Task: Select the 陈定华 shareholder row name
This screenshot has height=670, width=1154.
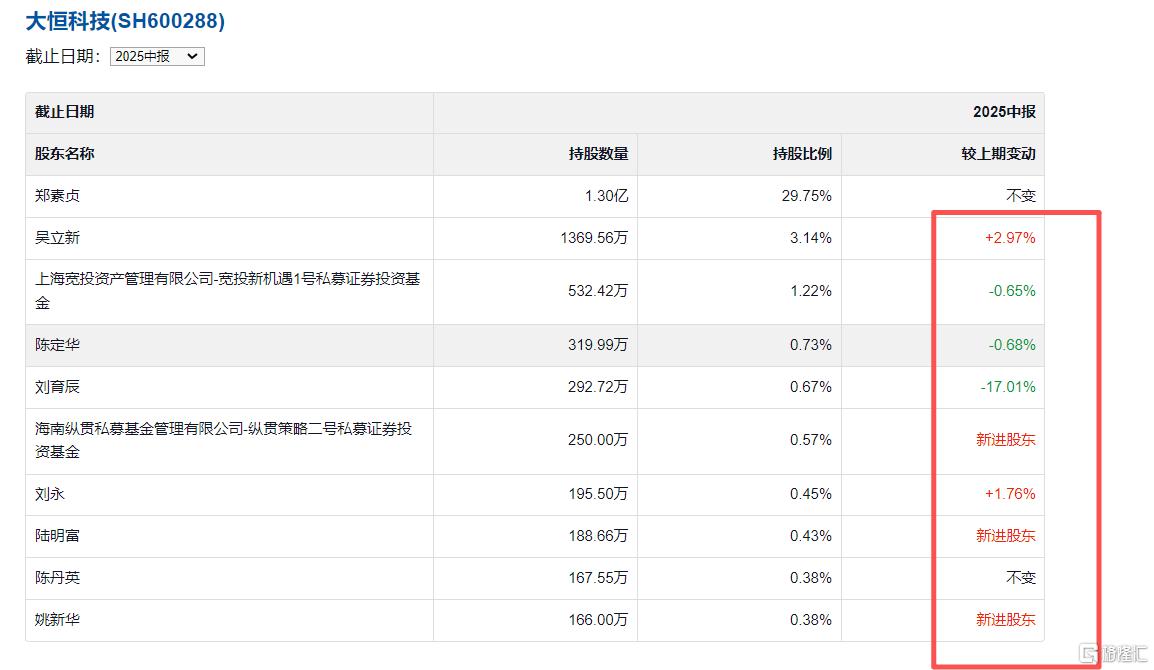Action: coord(57,345)
